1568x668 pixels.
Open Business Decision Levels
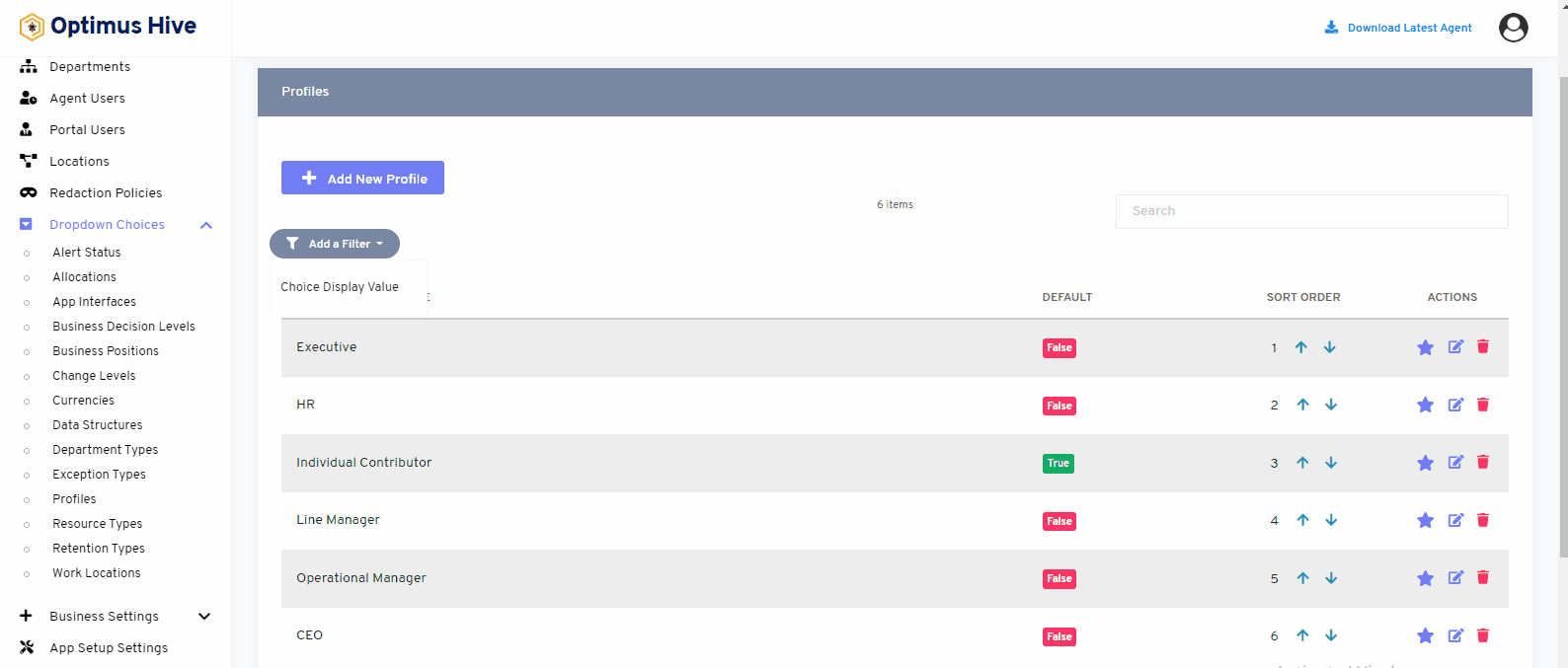pyautogui.click(x=123, y=327)
